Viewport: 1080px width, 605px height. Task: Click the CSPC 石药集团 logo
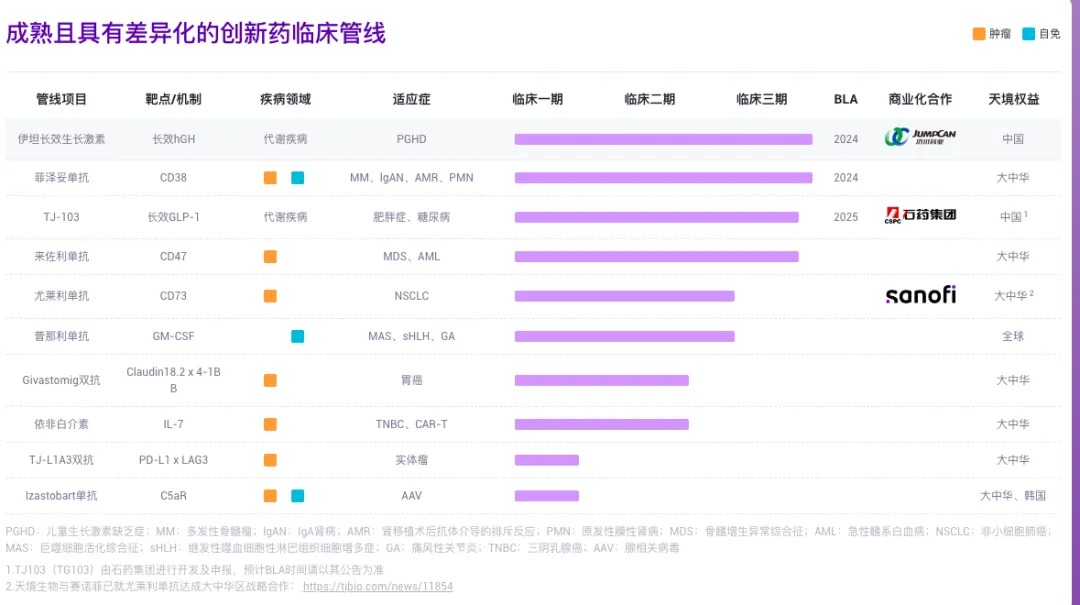pos(920,215)
